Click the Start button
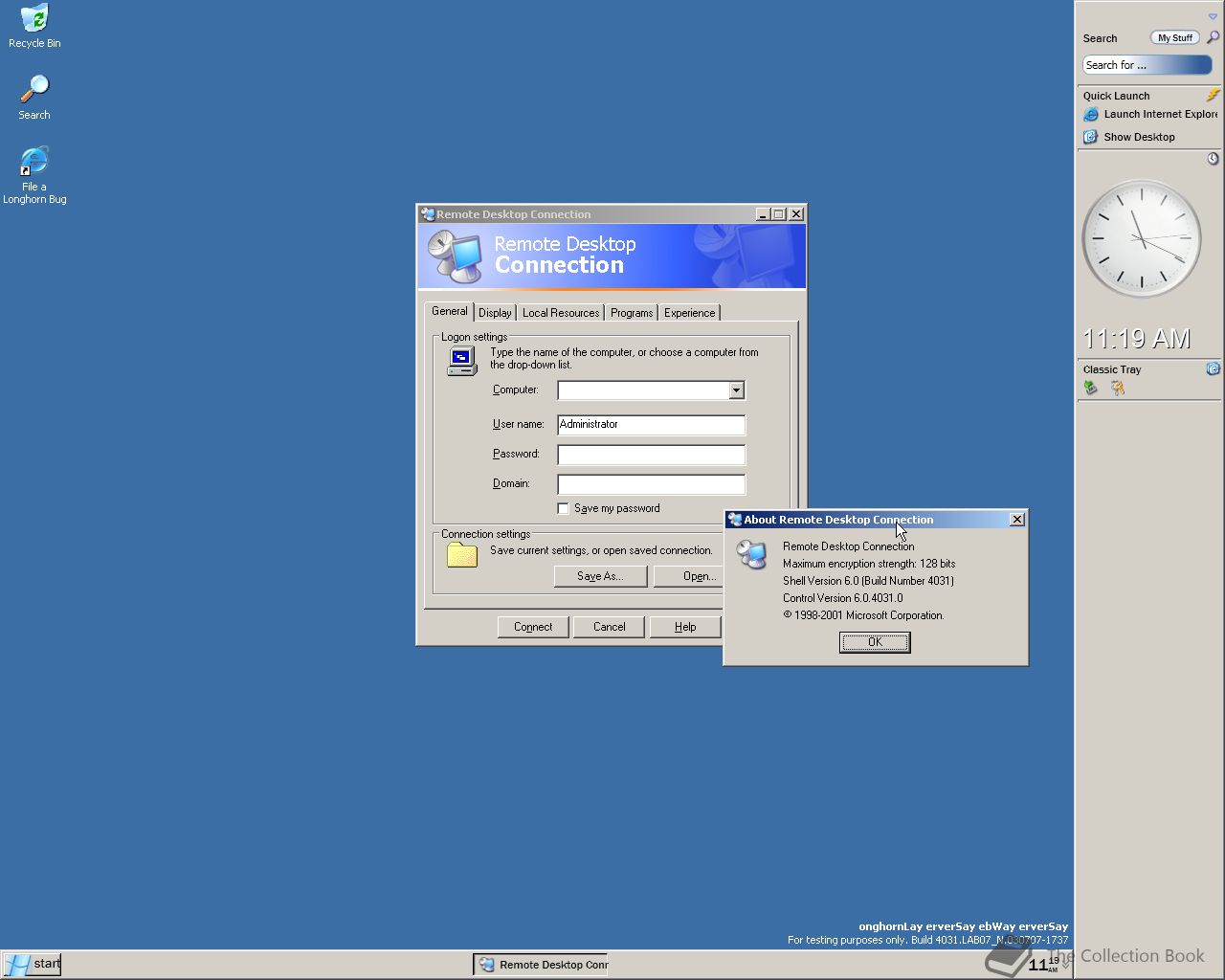 click(x=32, y=964)
